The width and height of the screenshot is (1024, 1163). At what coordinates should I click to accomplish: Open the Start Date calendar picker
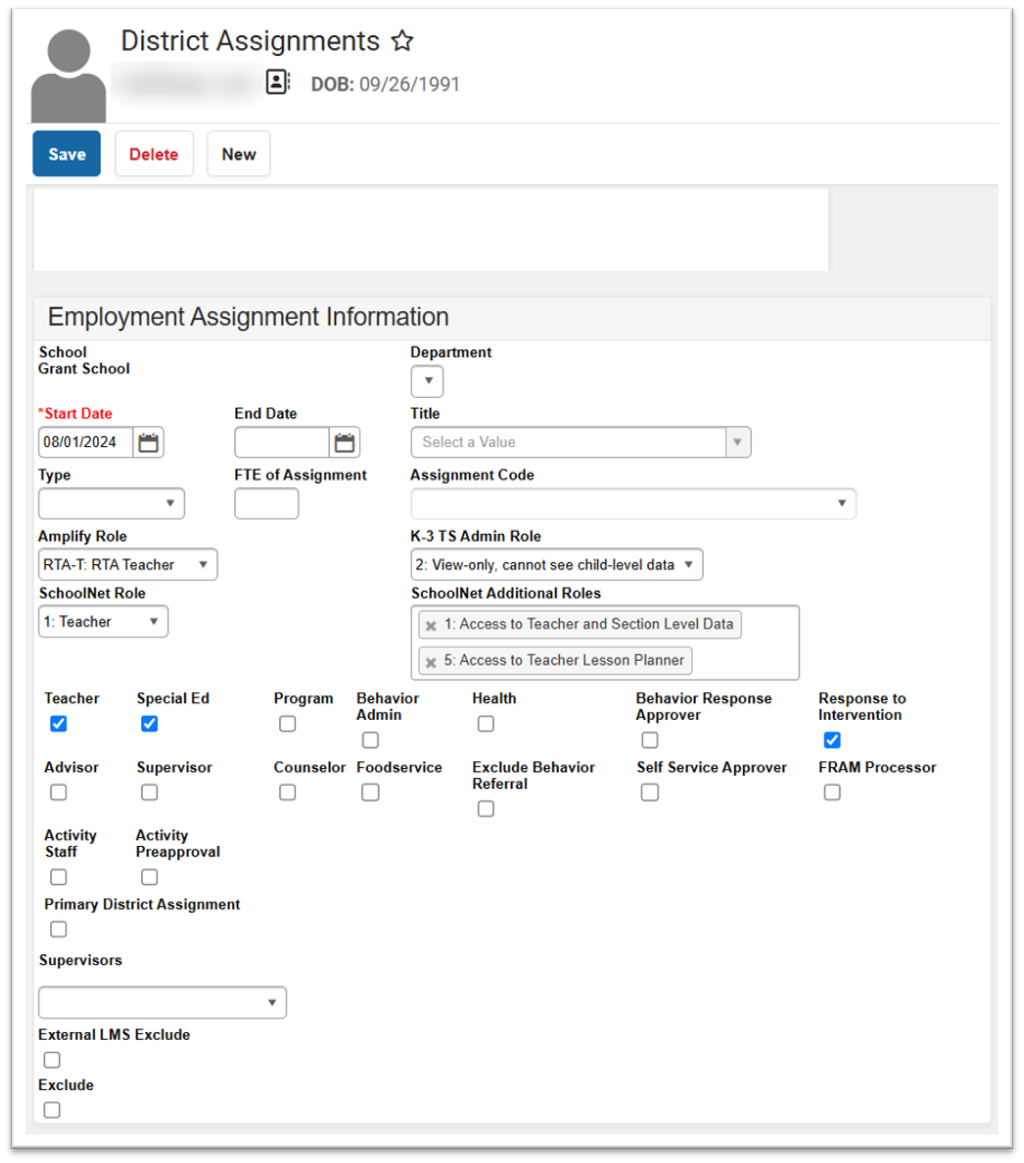point(148,443)
